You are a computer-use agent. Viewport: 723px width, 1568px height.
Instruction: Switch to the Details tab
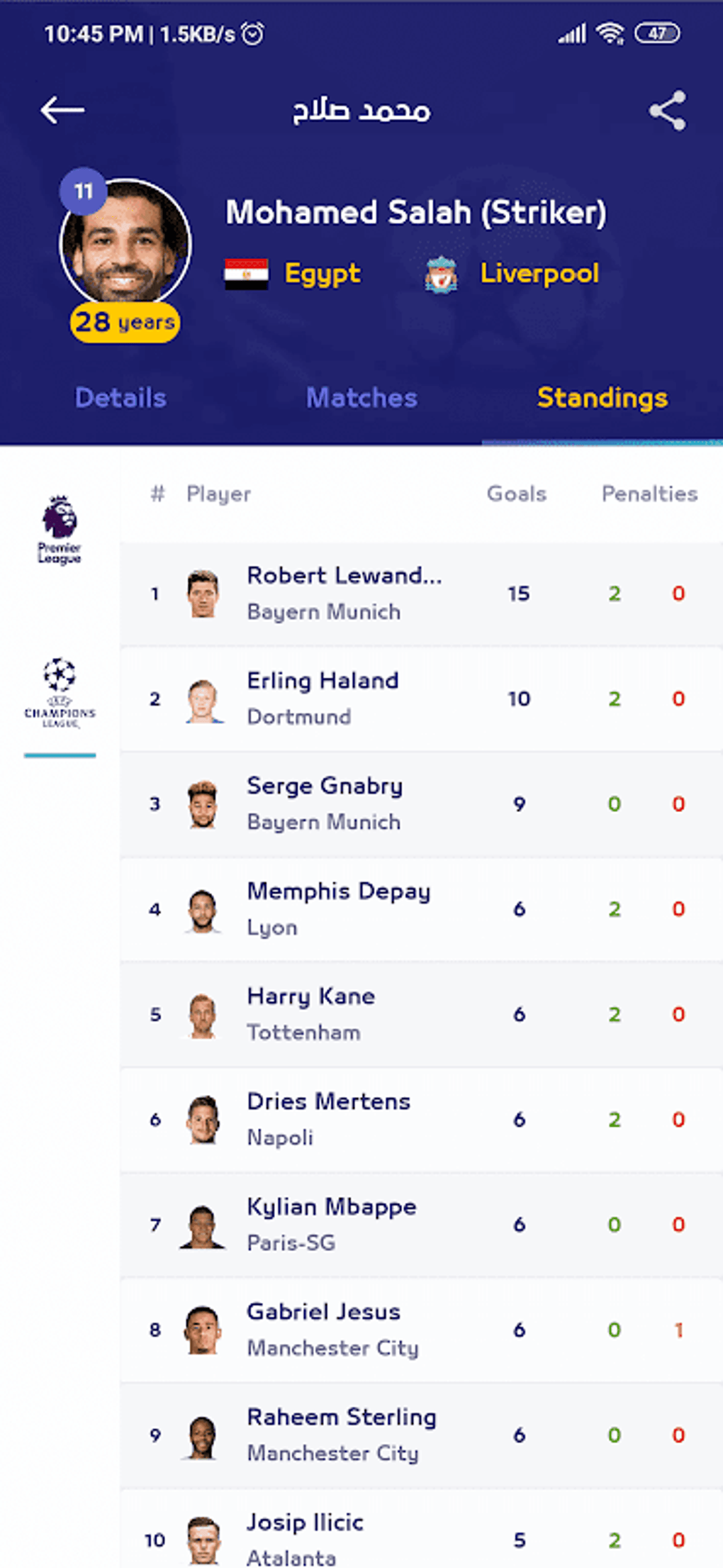tap(119, 398)
